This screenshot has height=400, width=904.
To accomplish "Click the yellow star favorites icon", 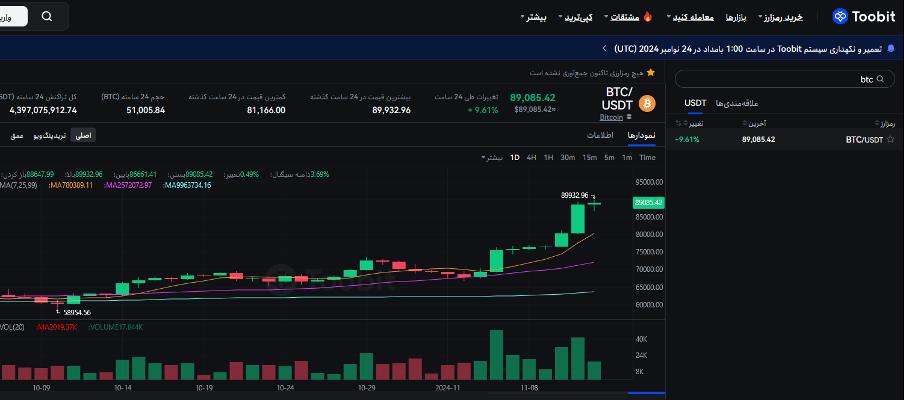I will click(651, 73).
